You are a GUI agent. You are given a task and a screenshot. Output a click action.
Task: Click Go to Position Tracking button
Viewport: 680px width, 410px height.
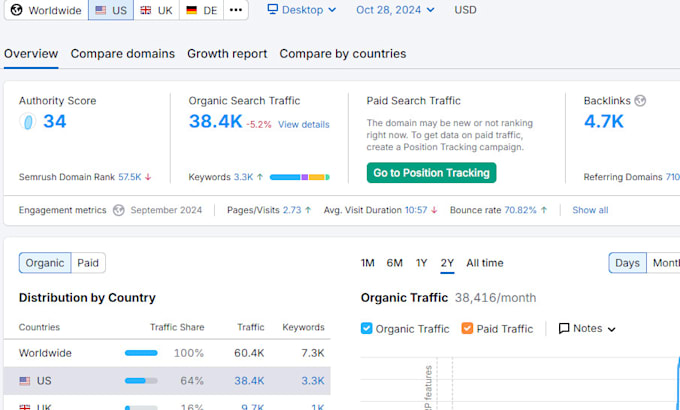(x=432, y=173)
